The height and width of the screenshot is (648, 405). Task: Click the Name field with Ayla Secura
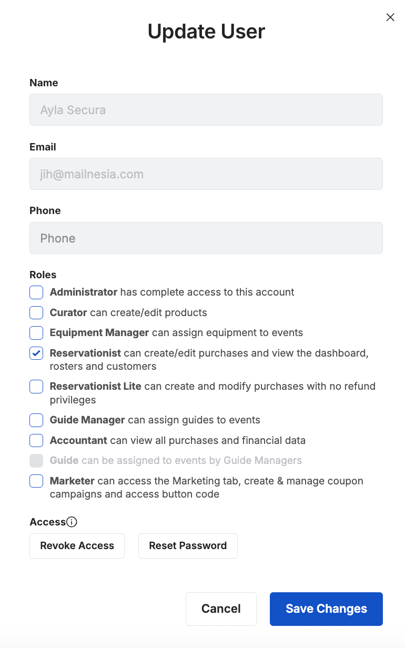[206, 110]
